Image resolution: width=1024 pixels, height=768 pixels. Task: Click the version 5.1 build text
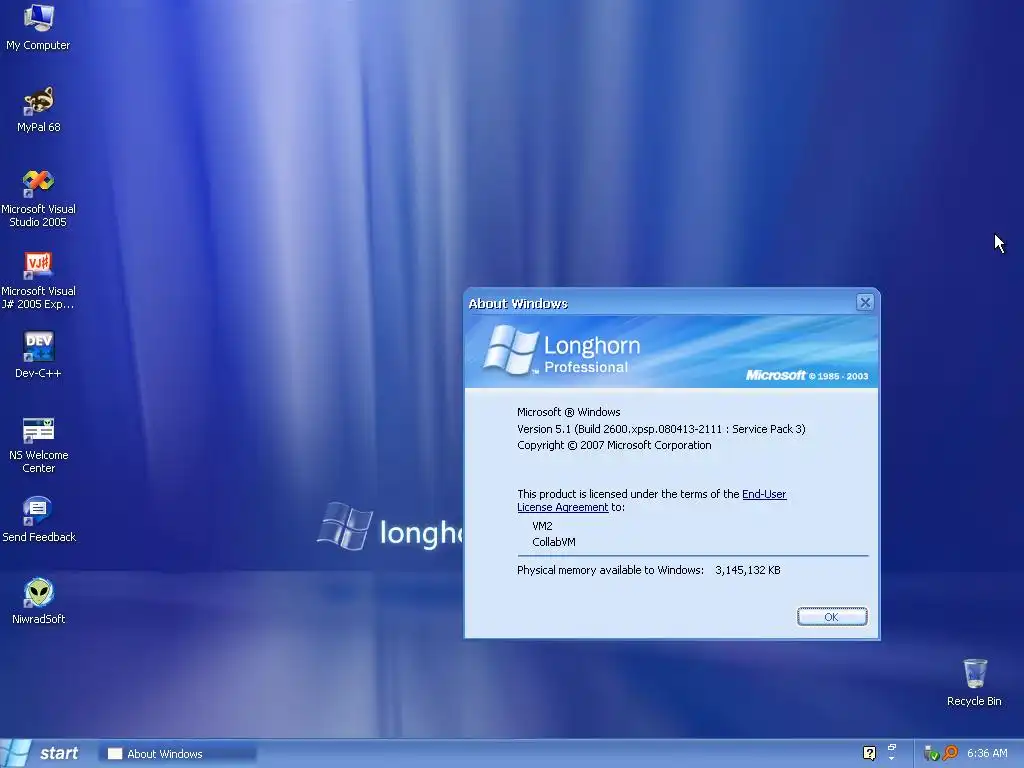click(x=661, y=429)
